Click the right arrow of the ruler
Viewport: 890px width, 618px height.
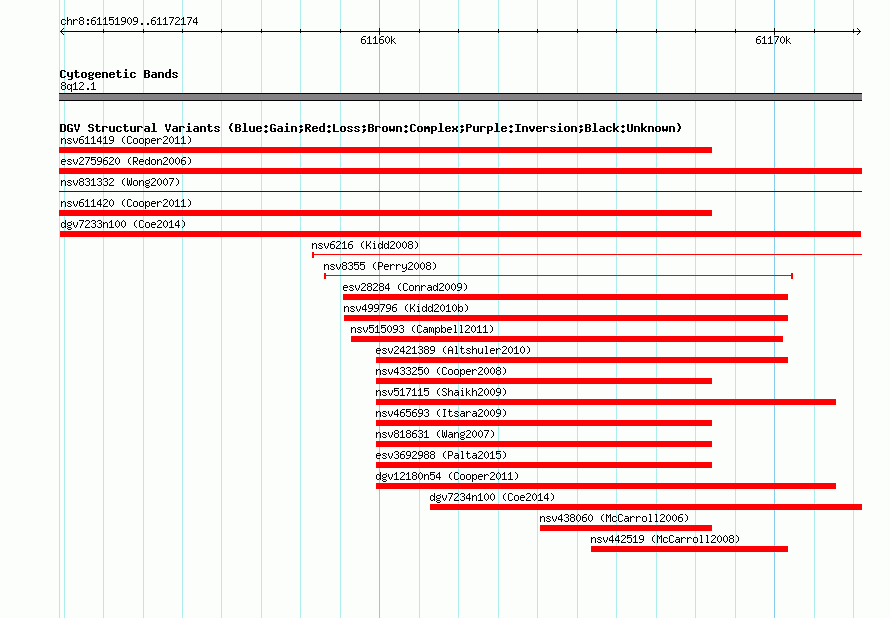coord(858,31)
